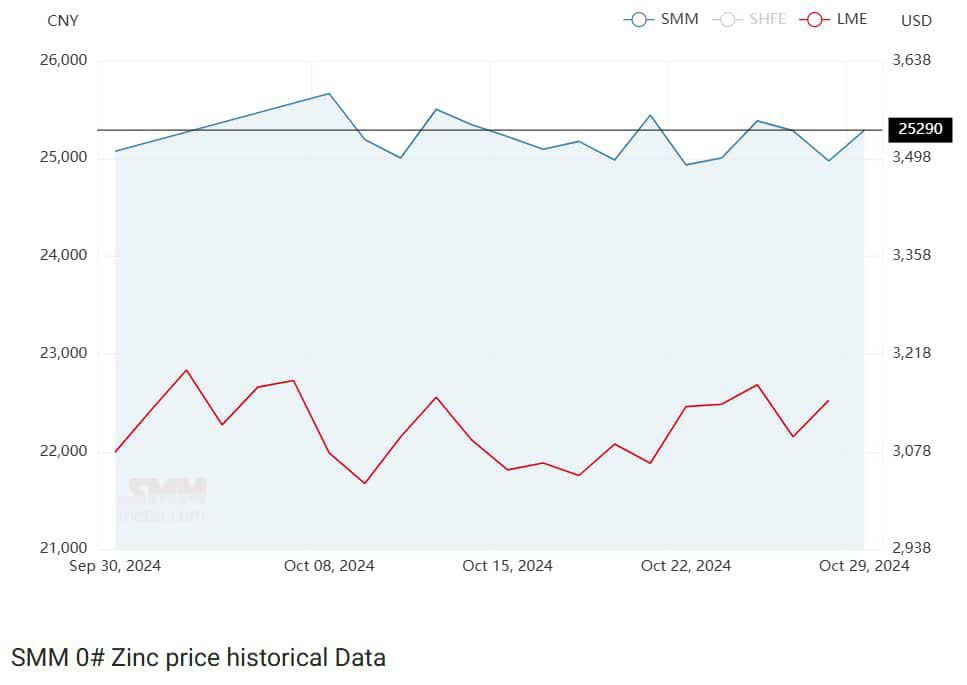Click the 3,638 USD axis value
This screenshot has height=685, width=967.
pos(911,60)
